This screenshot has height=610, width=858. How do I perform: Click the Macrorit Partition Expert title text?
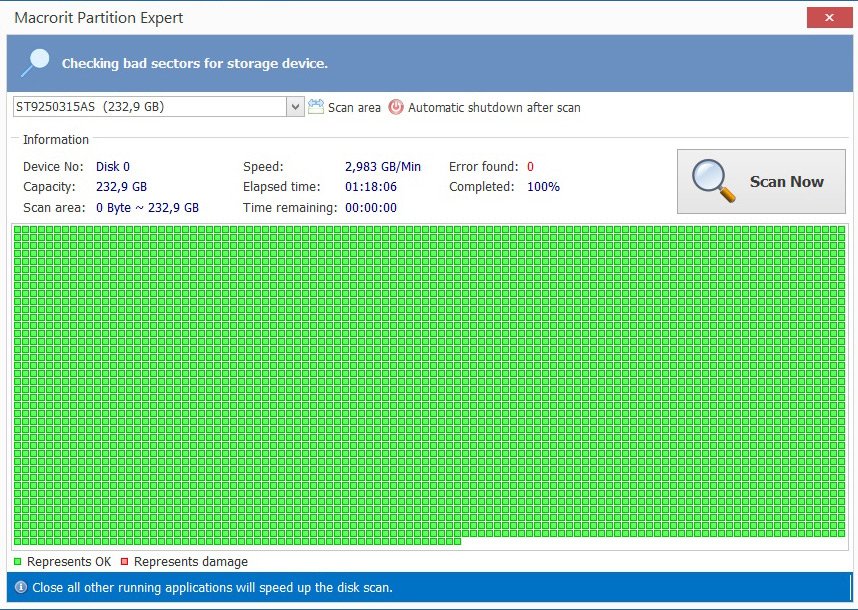pyautogui.click(x=98, y=18)
